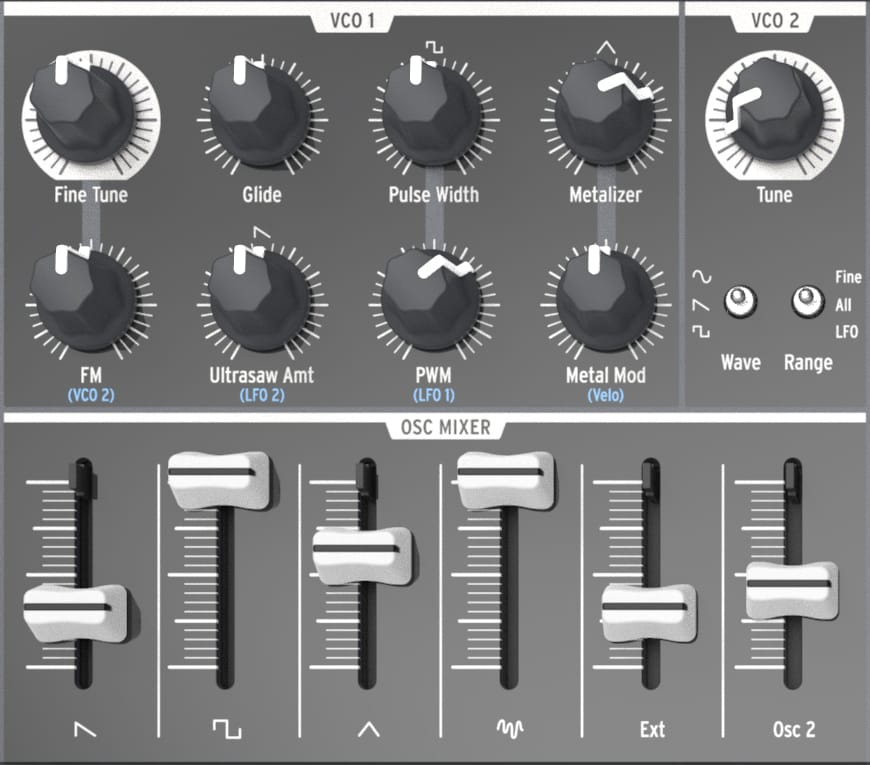Click the Tune label in VCO 2
This screenshot has width=870, height=765.
774,195
